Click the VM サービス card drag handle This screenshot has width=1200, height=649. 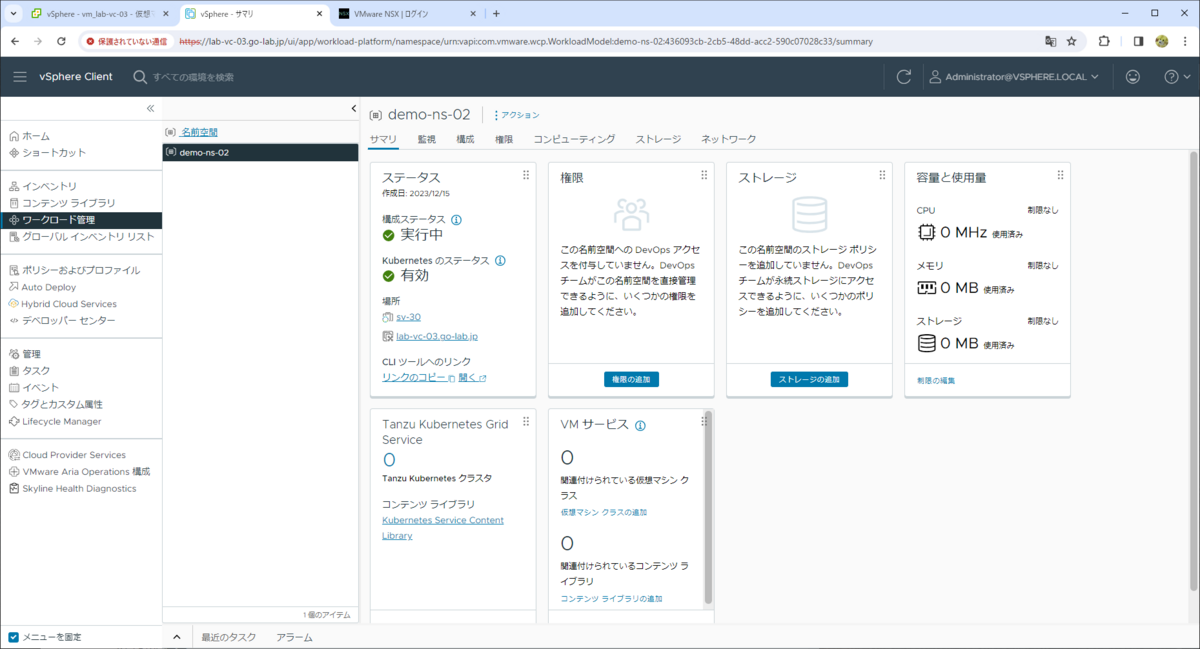click(x=704, y=421)
